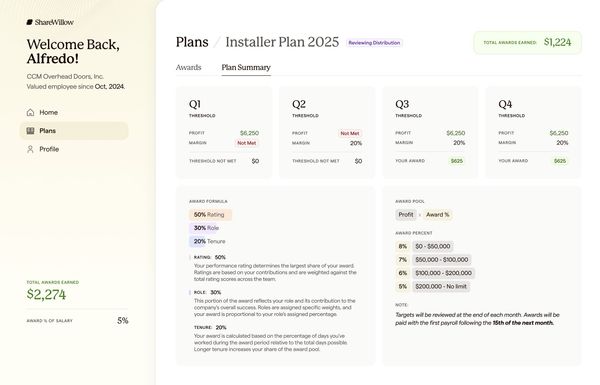Click the $100,000 - $200,000 range chip
Viewport: 600px width, 385px height.
[443, 273]
